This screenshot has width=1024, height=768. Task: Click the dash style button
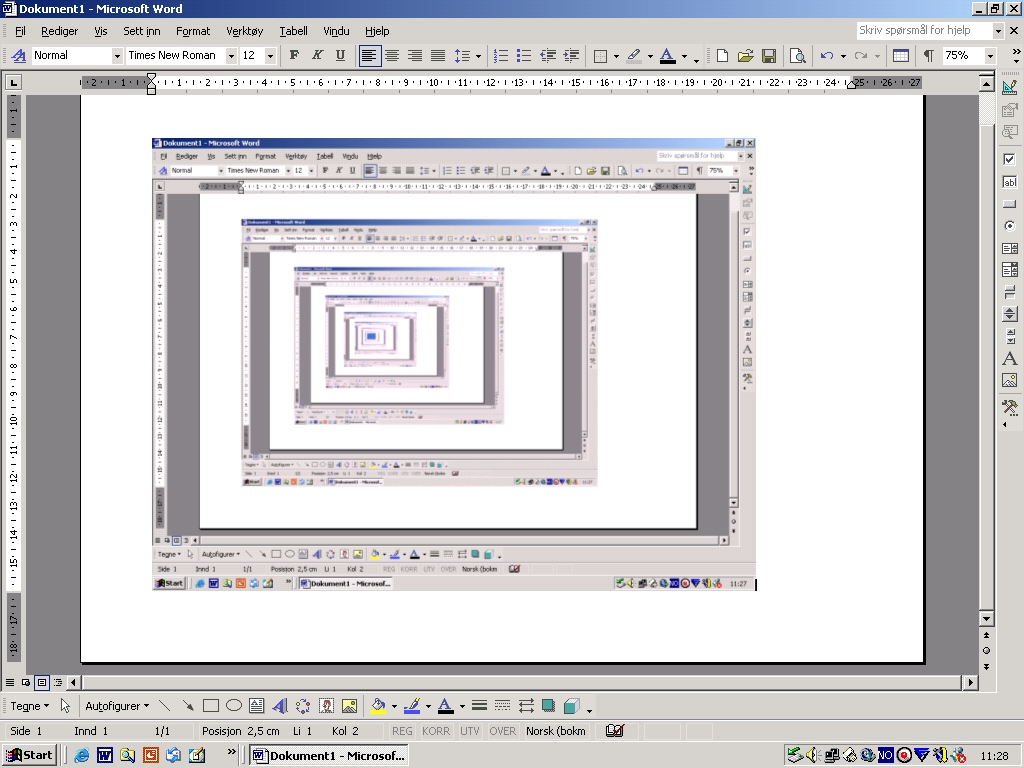click(x=502, y=706)
